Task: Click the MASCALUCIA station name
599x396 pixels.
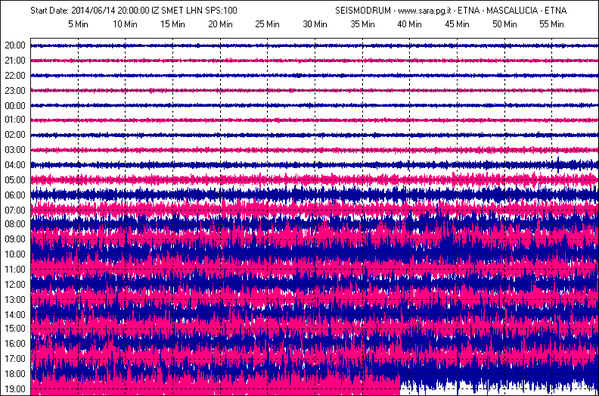Action: 512,11
